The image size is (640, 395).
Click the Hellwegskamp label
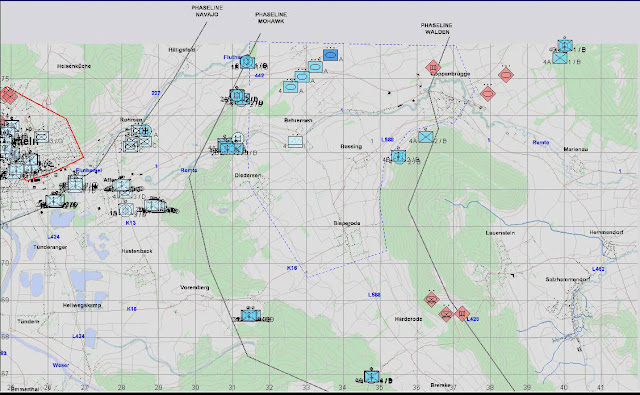coord(82,305)
